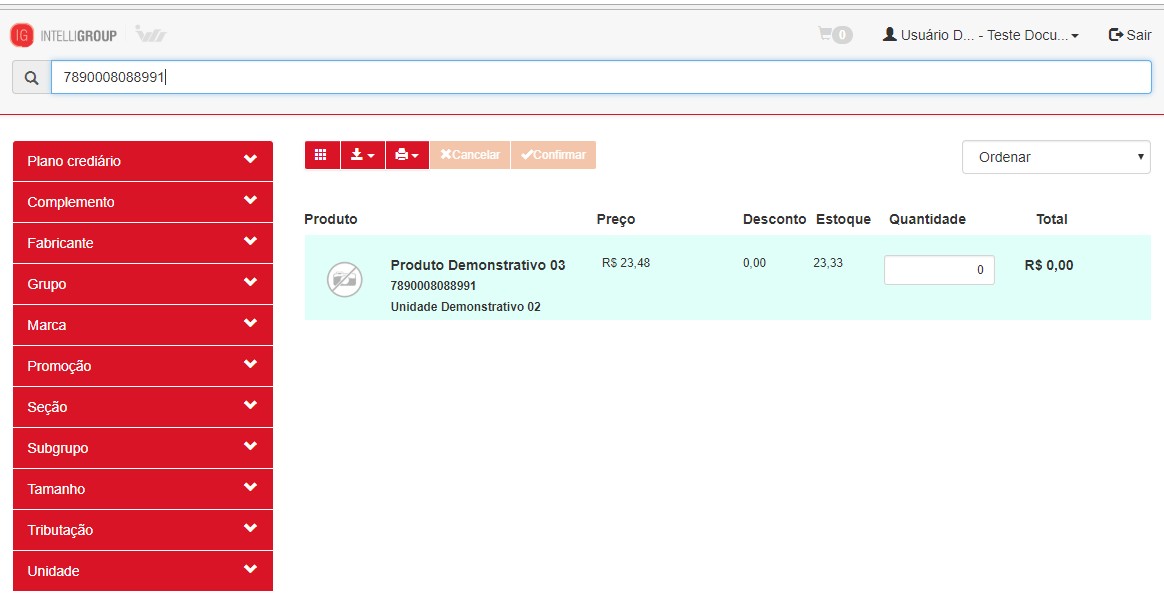Click the Cancelar button
Image resolution: width=1164 pixels, height=601 pixels.
[470, 154]
